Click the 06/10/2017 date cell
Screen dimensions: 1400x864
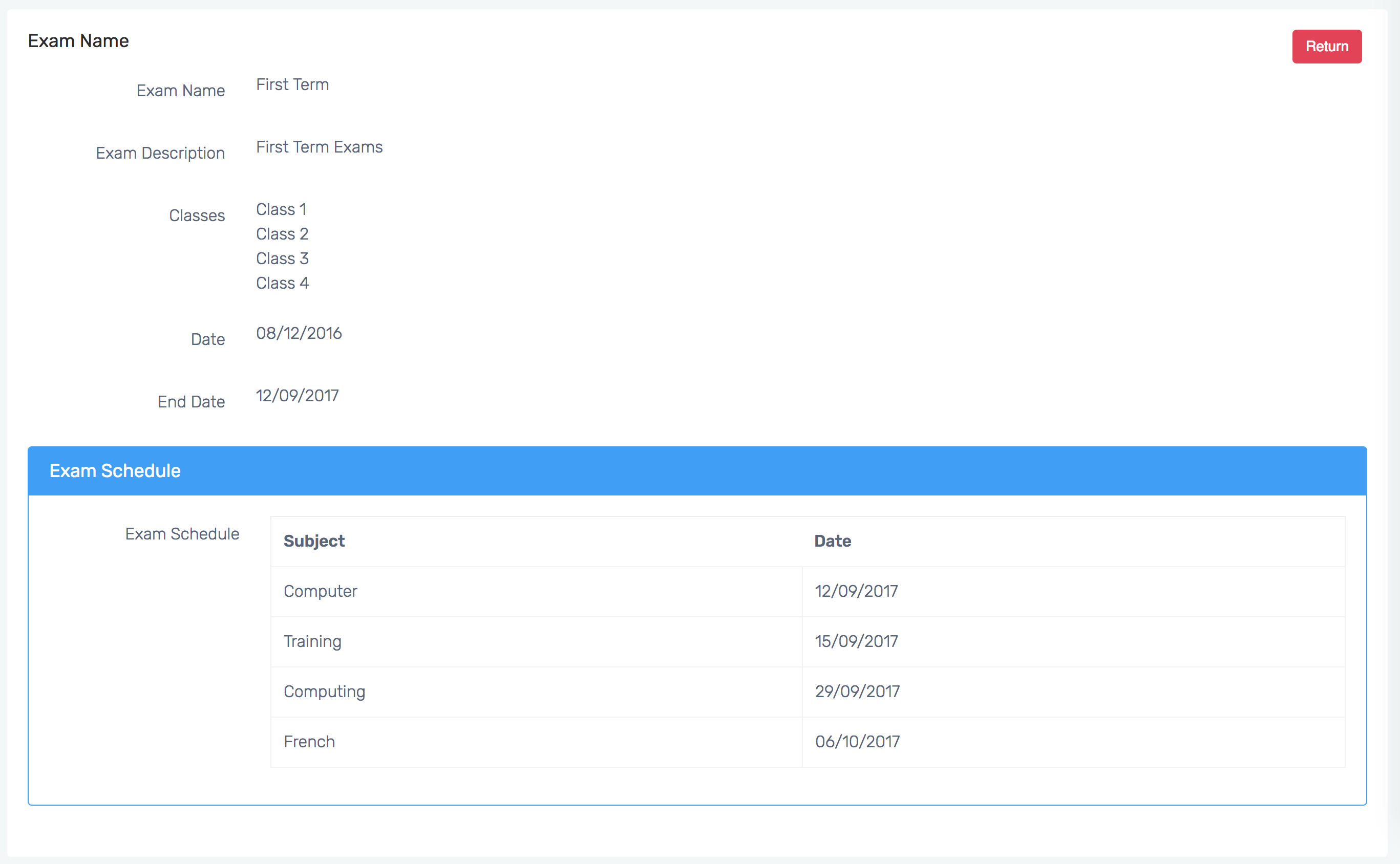click(x=857, y=742)
